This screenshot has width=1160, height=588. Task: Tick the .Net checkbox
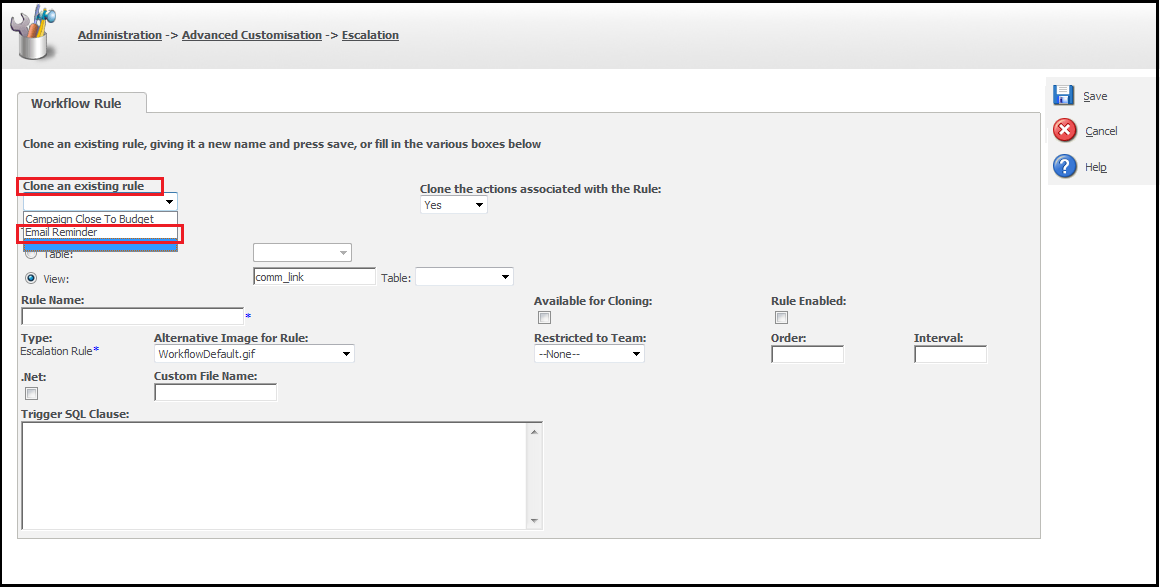coord(32,393)
